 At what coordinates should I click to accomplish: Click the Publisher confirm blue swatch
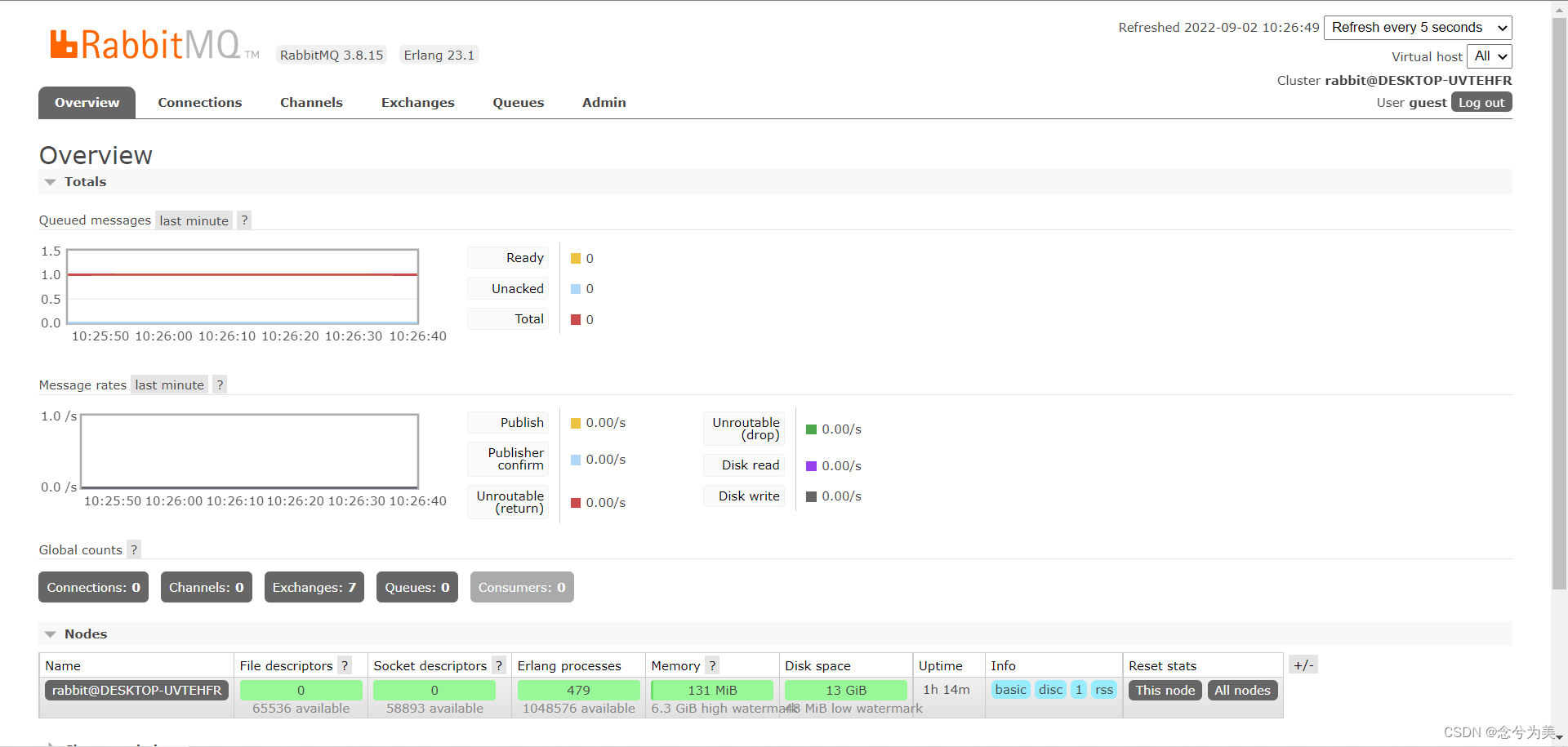point(576,460)
